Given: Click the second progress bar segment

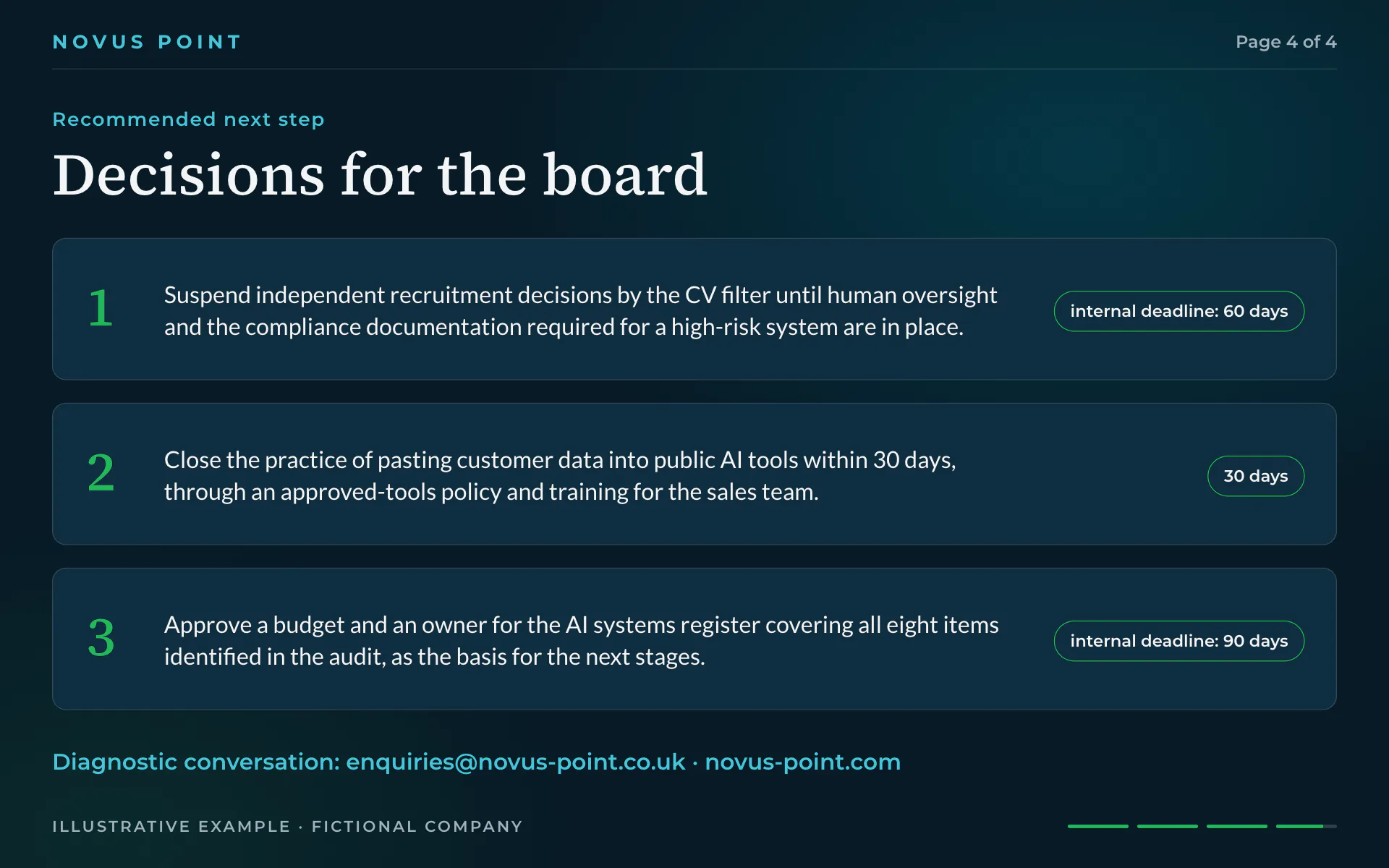Looking at the screenshot, I should point(1168,826).
